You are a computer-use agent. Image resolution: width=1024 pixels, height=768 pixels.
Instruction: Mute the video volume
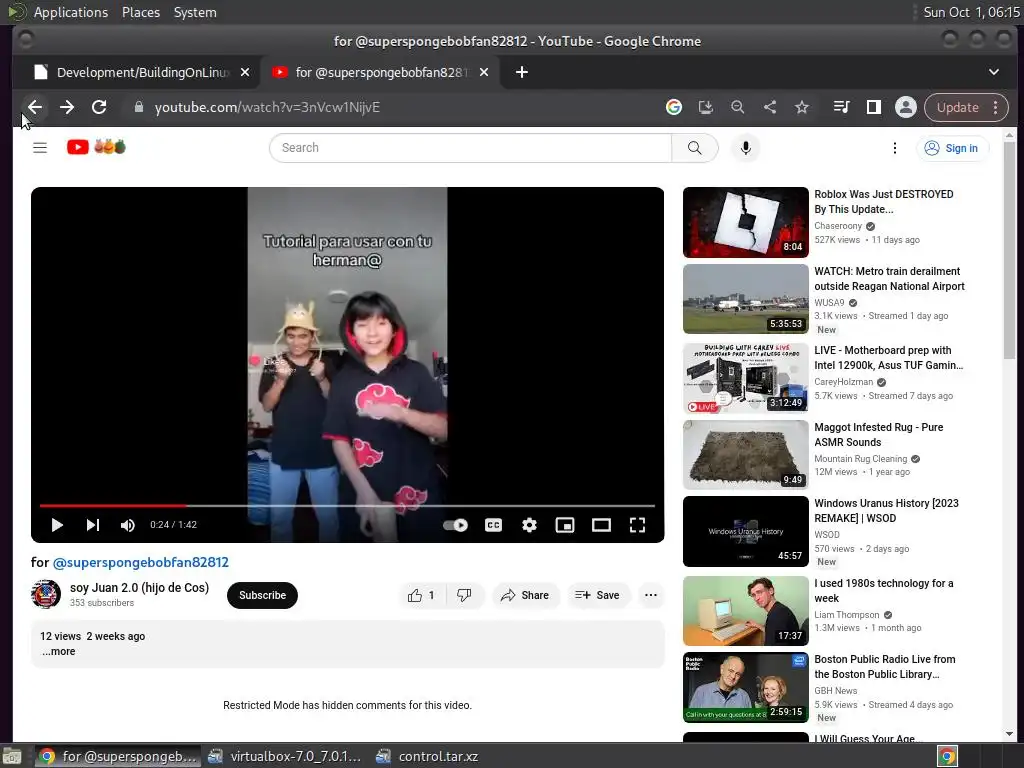127,524
